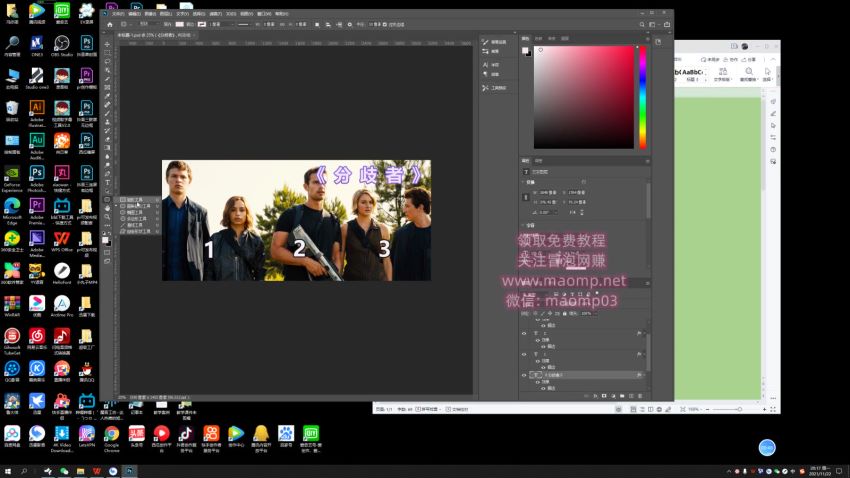This screenshot has width=850, height=478.
Task: Open the Color panel flyout menu
Action: click(x=647, y=38)
